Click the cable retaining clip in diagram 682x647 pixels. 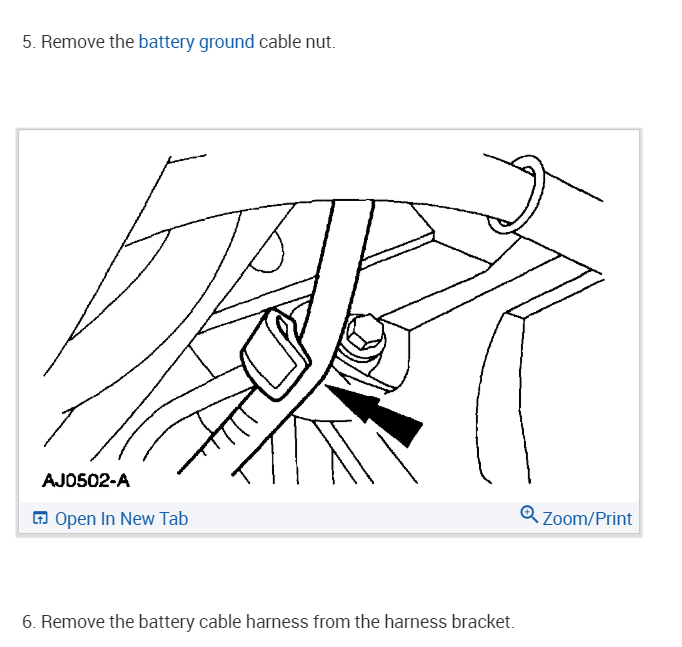click(275, 354)
